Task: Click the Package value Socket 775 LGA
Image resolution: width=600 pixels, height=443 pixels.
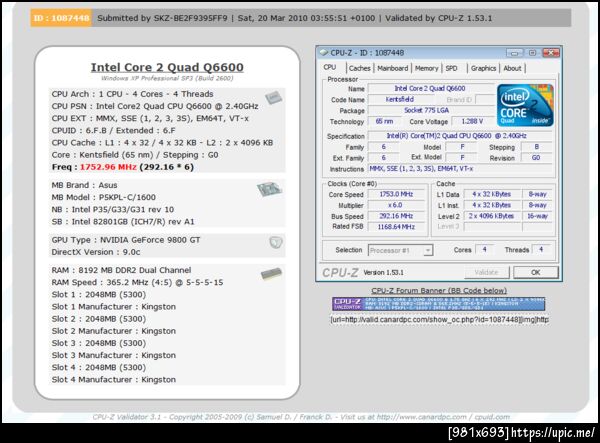Action: 430,110
